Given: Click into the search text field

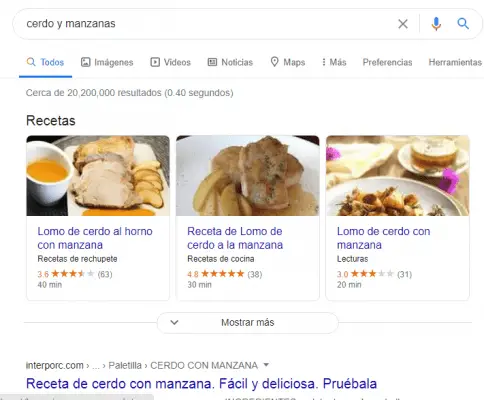Looking at the screenshot, I should (x=207, y=24).
